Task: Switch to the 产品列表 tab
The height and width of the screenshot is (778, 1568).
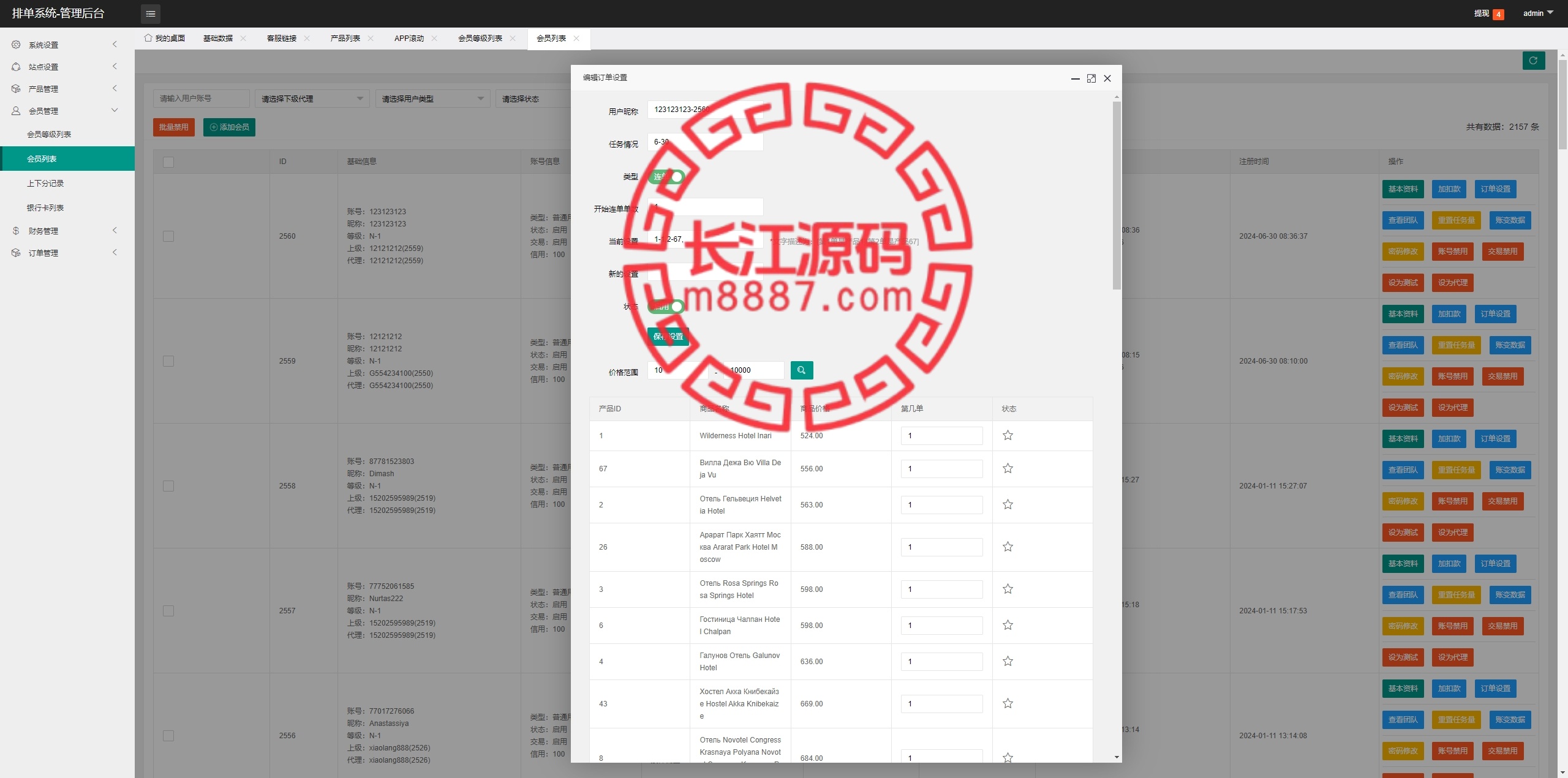Action: pyautogui.click(x=345, y=39)
